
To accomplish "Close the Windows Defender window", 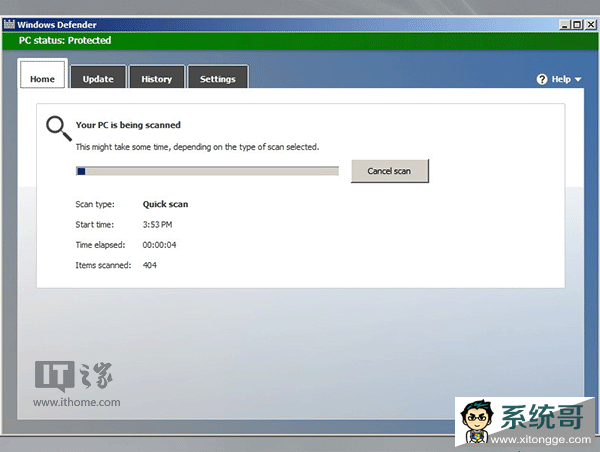I will (x=591, y=25).
